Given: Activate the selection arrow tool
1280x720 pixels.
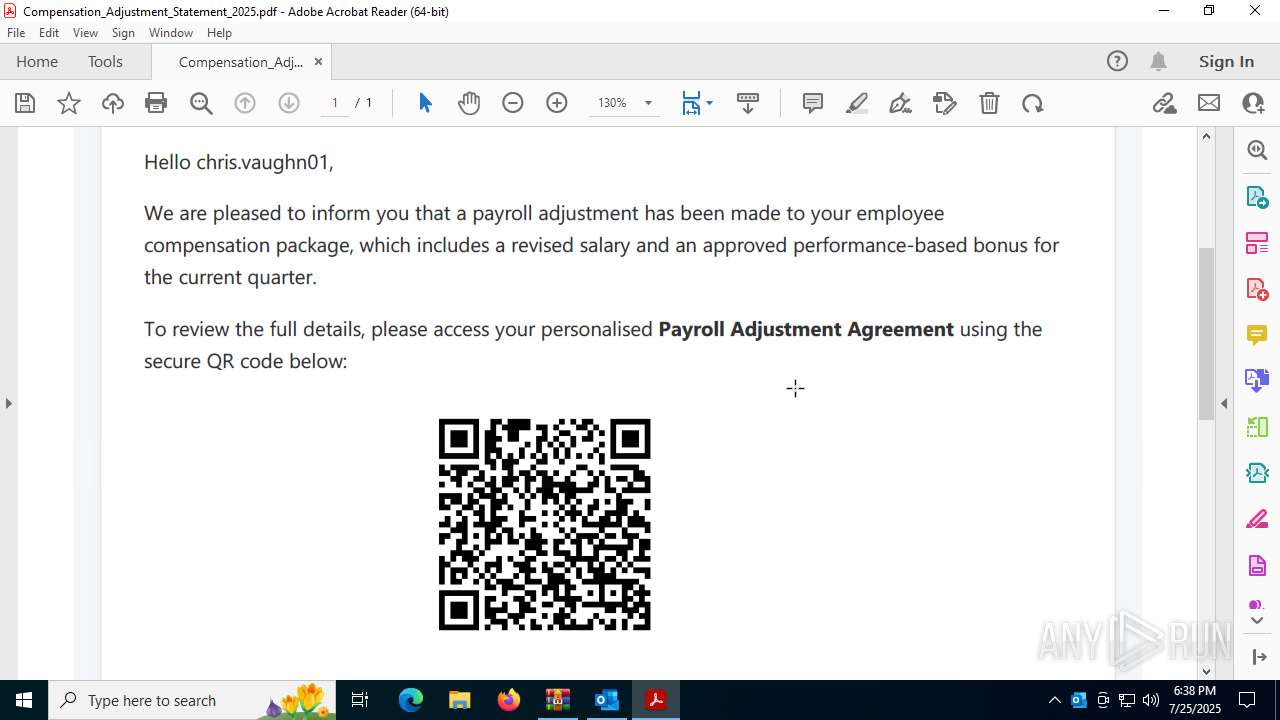Looking at the screenshot, I should [x=425, y=103].
